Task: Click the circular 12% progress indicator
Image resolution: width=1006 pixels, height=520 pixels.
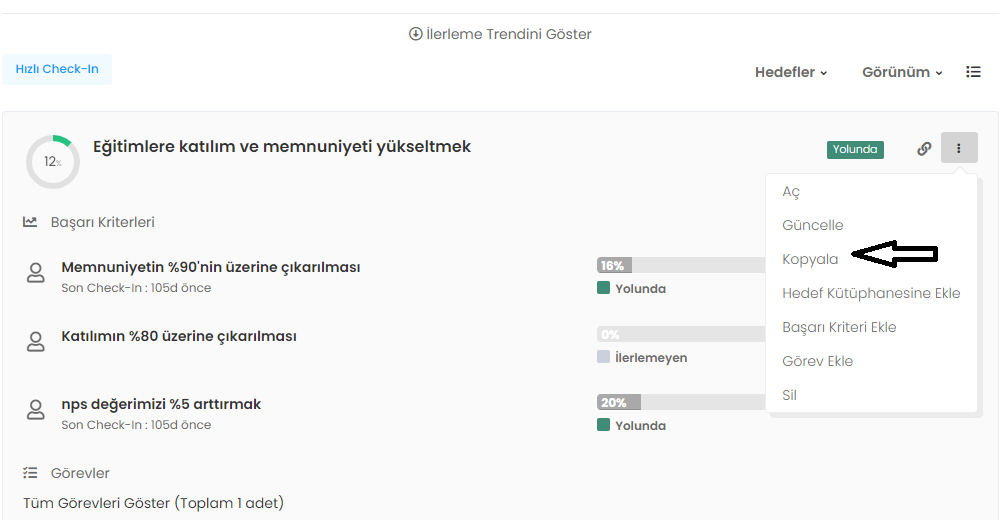Action: 52,162
